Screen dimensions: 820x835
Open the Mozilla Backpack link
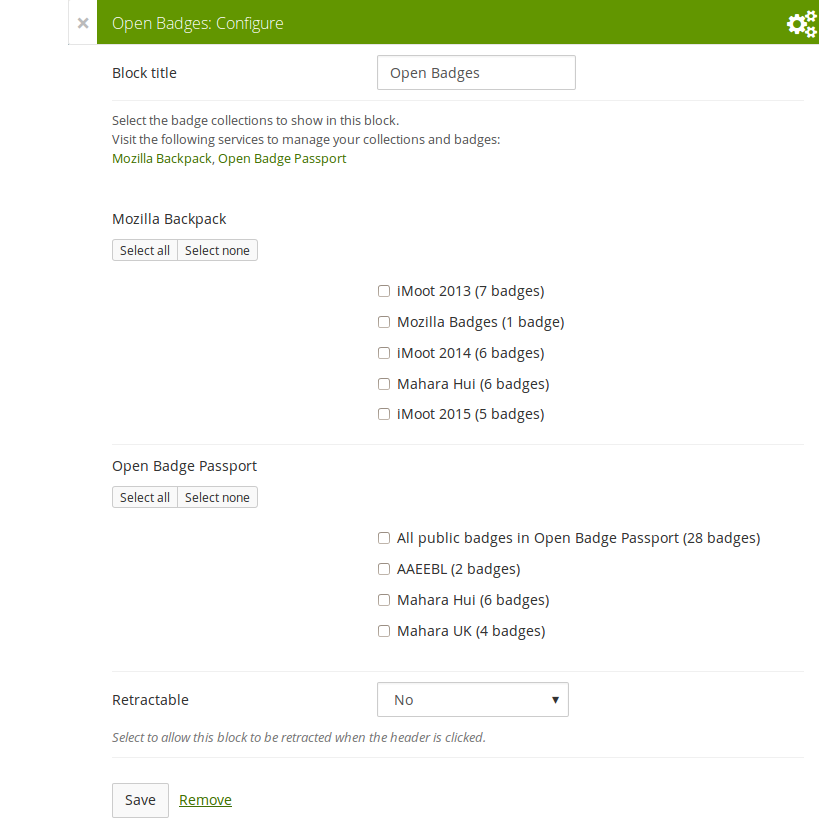tap(162, 159)
